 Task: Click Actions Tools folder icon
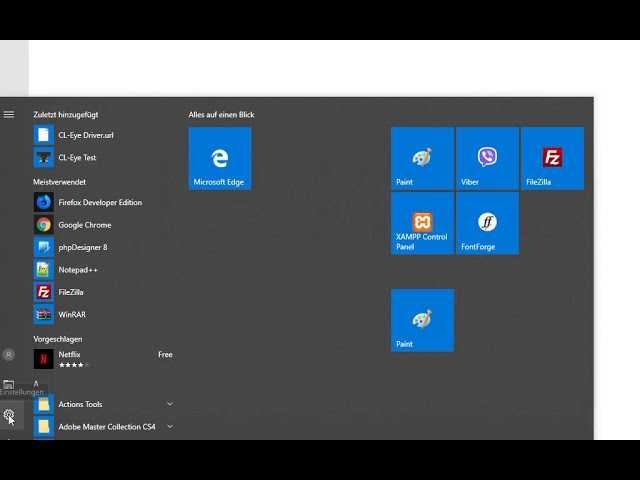(x=43, y=404)
